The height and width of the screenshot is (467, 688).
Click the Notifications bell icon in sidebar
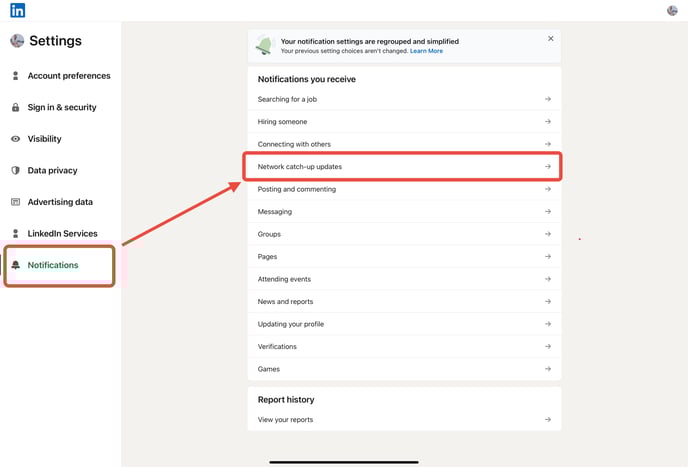coord(15,265)
